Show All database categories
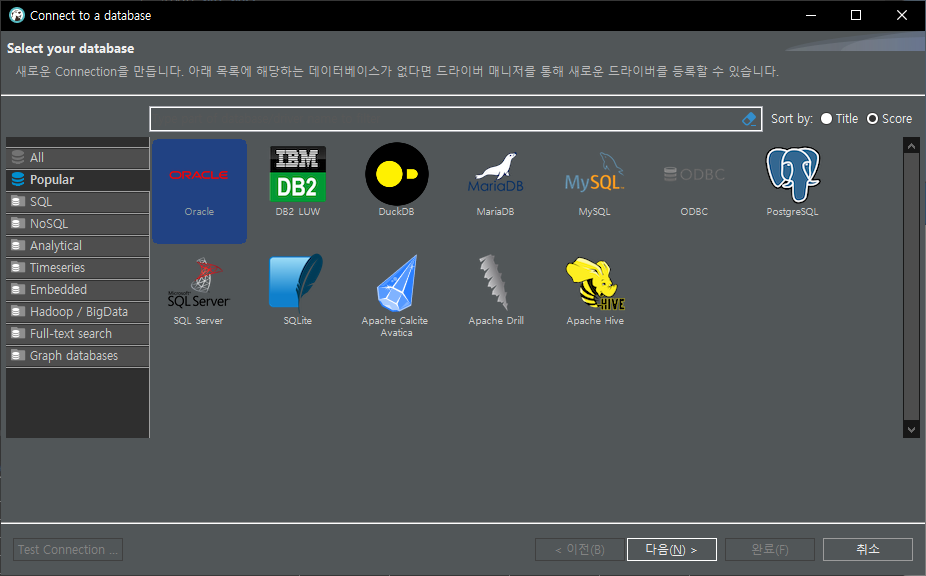The image size is (926, 576). [77, 158]
